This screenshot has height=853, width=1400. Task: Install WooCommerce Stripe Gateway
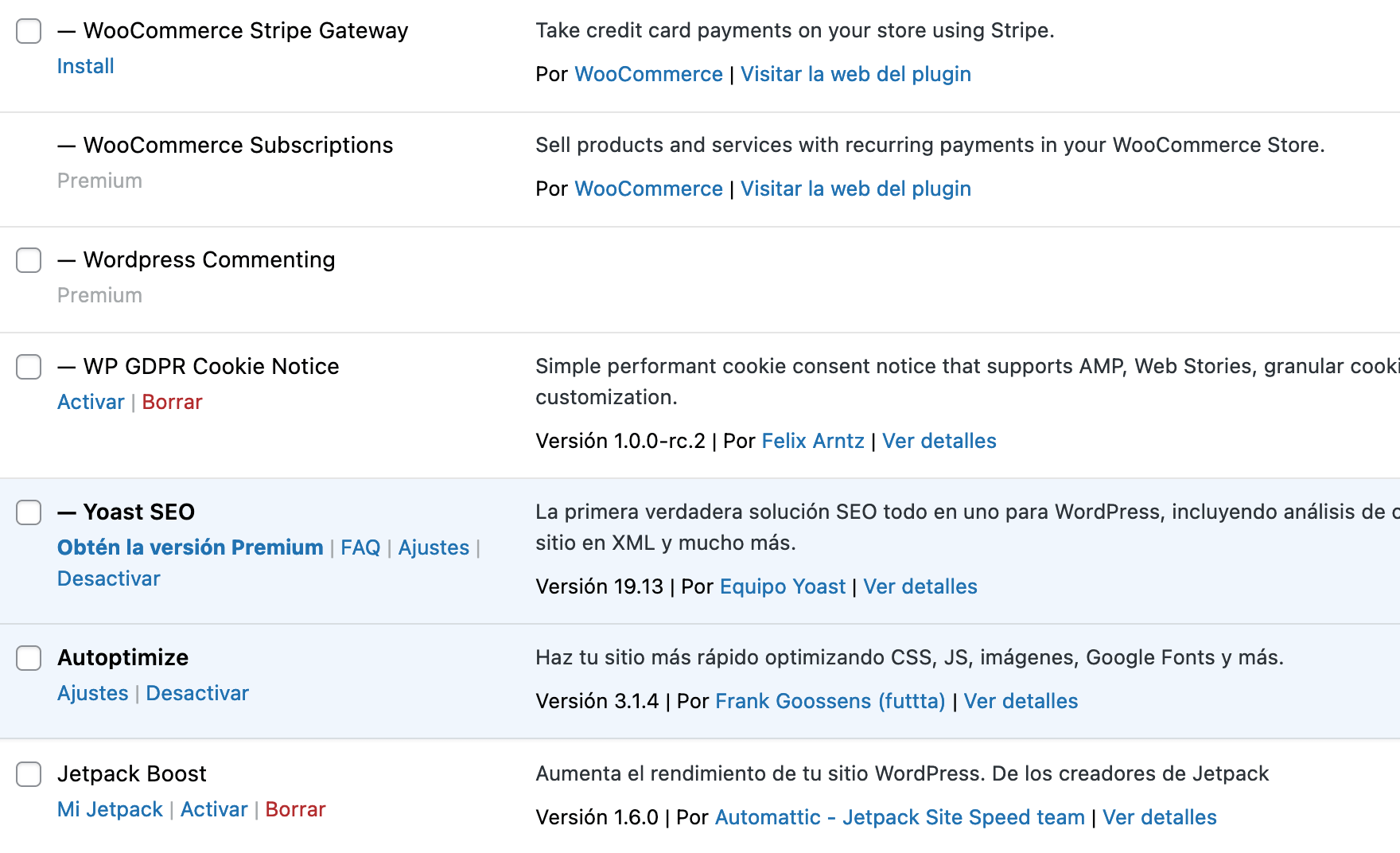(86, 66)
